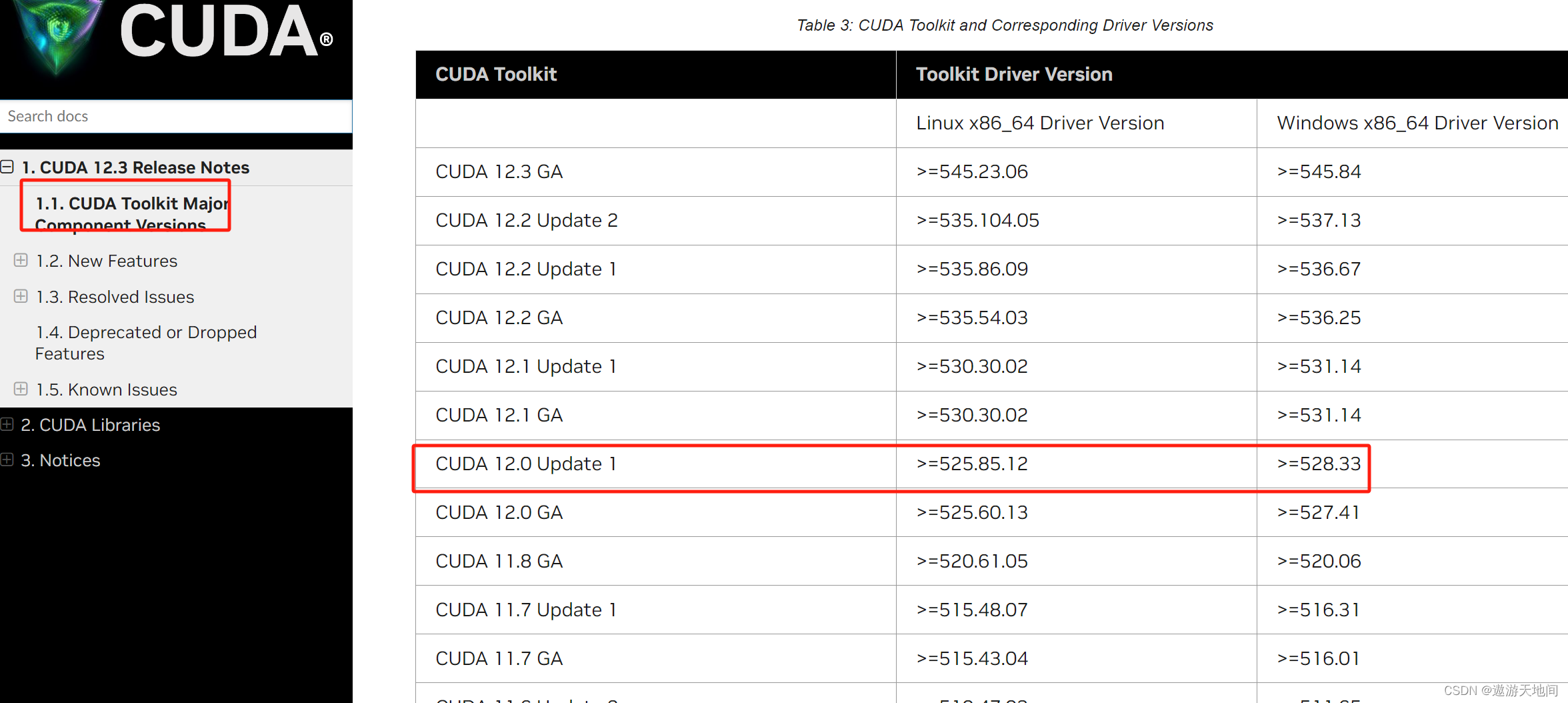Viewport: 1568px width, 703px height.
Task: Select the >=525.85.12 driver cell
Action: point(1077,464)
